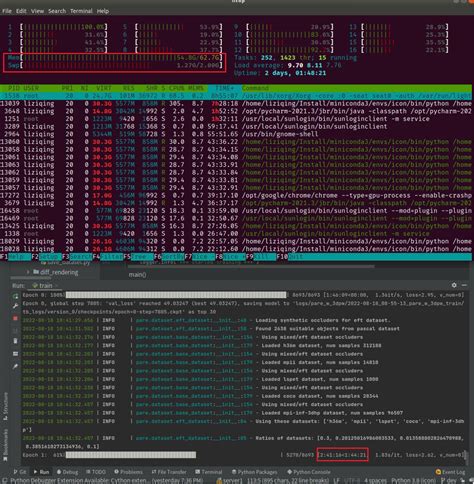Click F3 Search in htop
Viewport: 474px width, 484px height.
[x=77, y=257]
